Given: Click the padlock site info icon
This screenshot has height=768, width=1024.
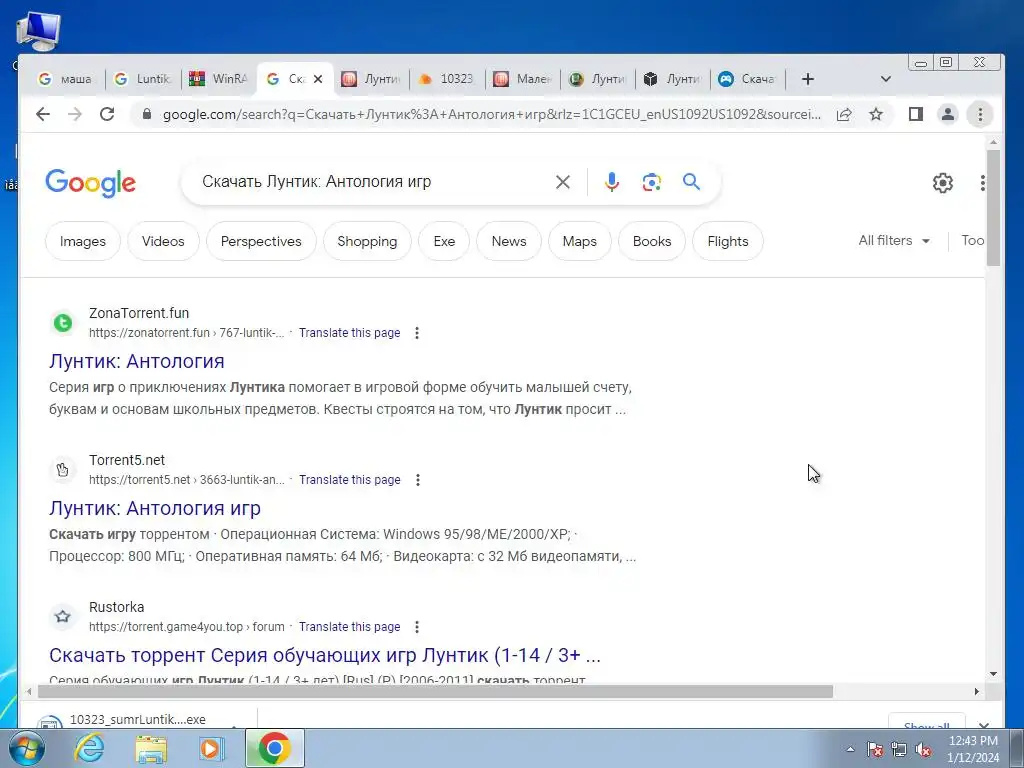Looking at the screenshot, I should coord(147,114).
